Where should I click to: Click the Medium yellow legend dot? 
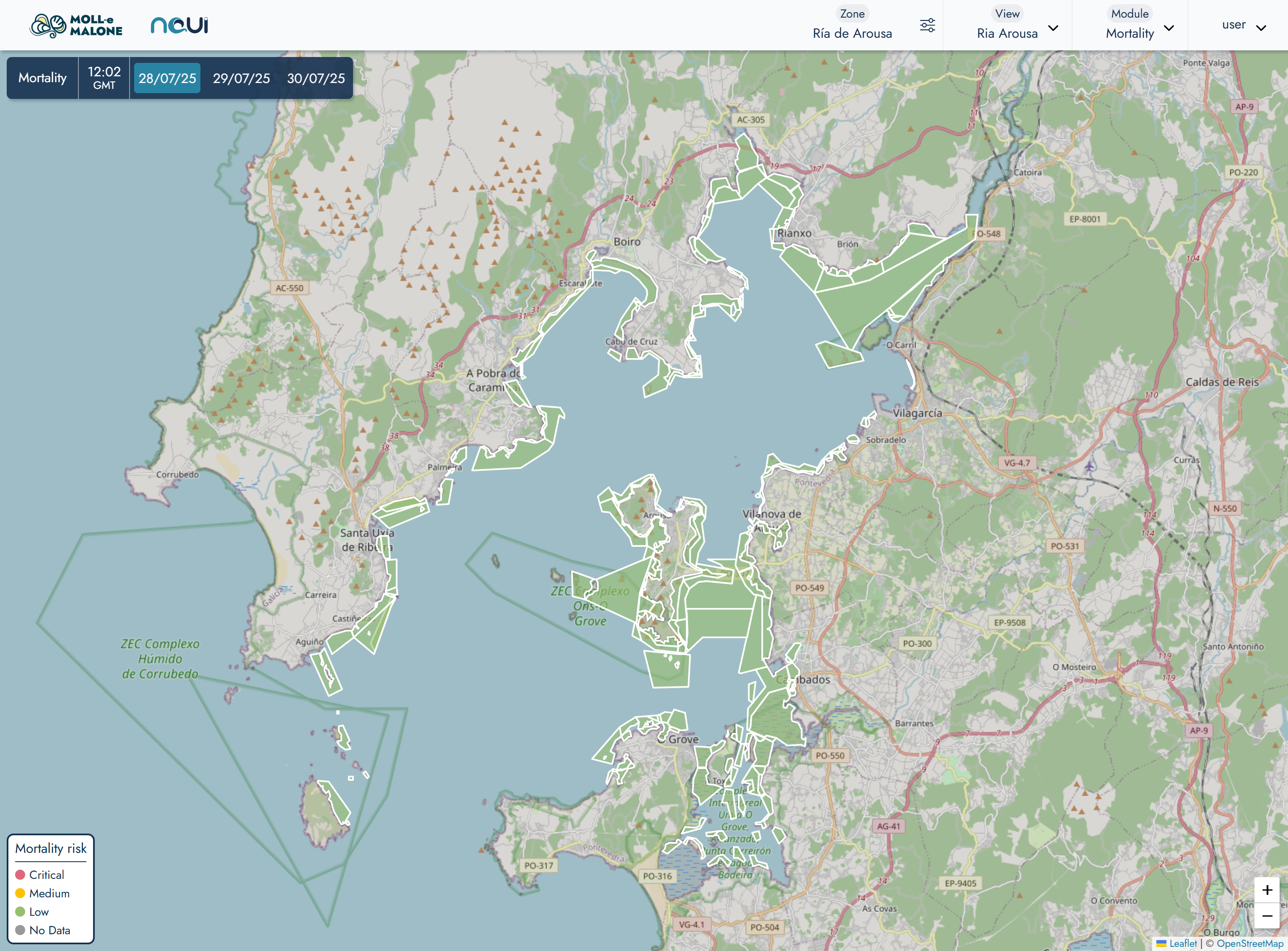click(20, 893)
